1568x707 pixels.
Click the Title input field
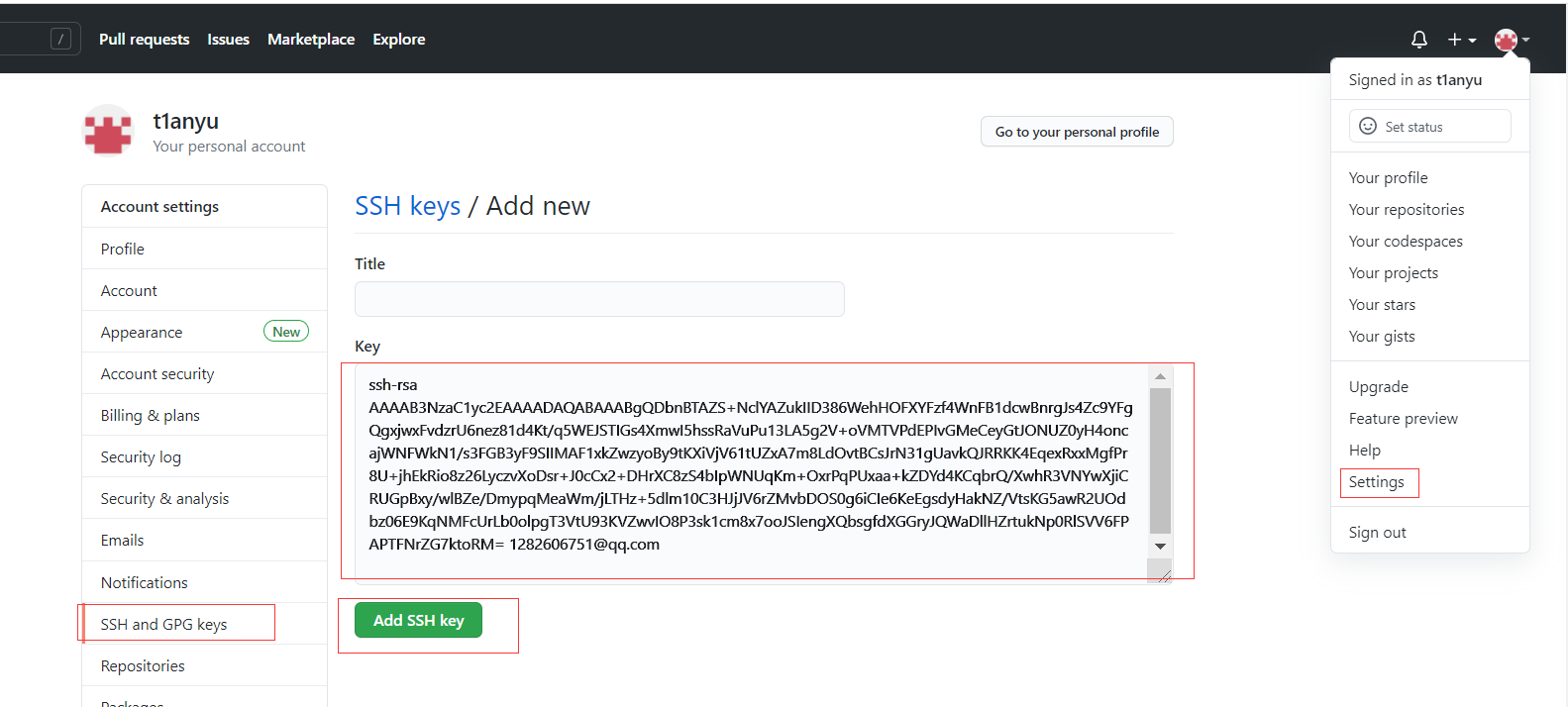tap(599, 299)
